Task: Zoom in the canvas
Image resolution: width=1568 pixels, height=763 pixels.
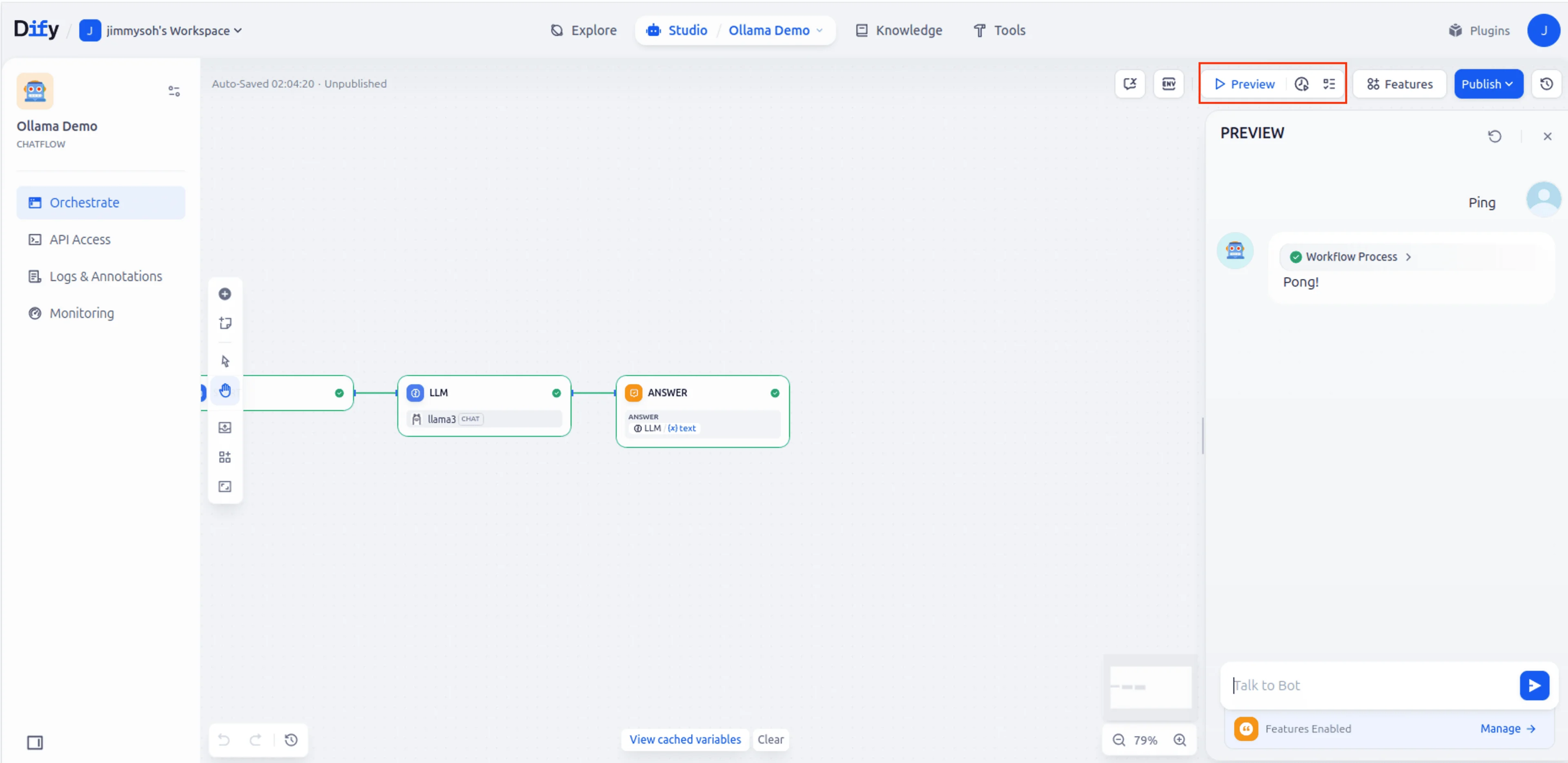Action: coord(1180,740)
